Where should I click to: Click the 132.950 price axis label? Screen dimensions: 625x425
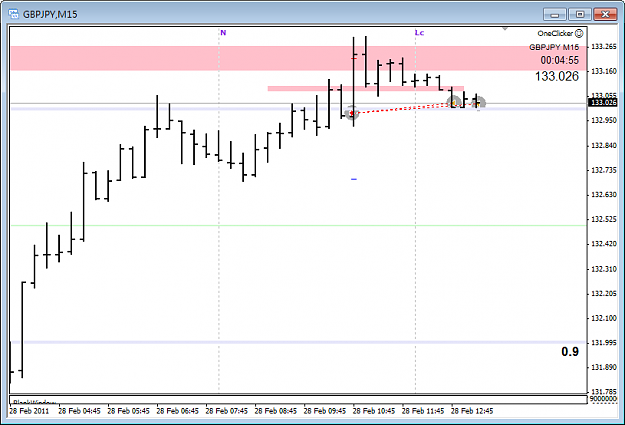coord(603,120)
